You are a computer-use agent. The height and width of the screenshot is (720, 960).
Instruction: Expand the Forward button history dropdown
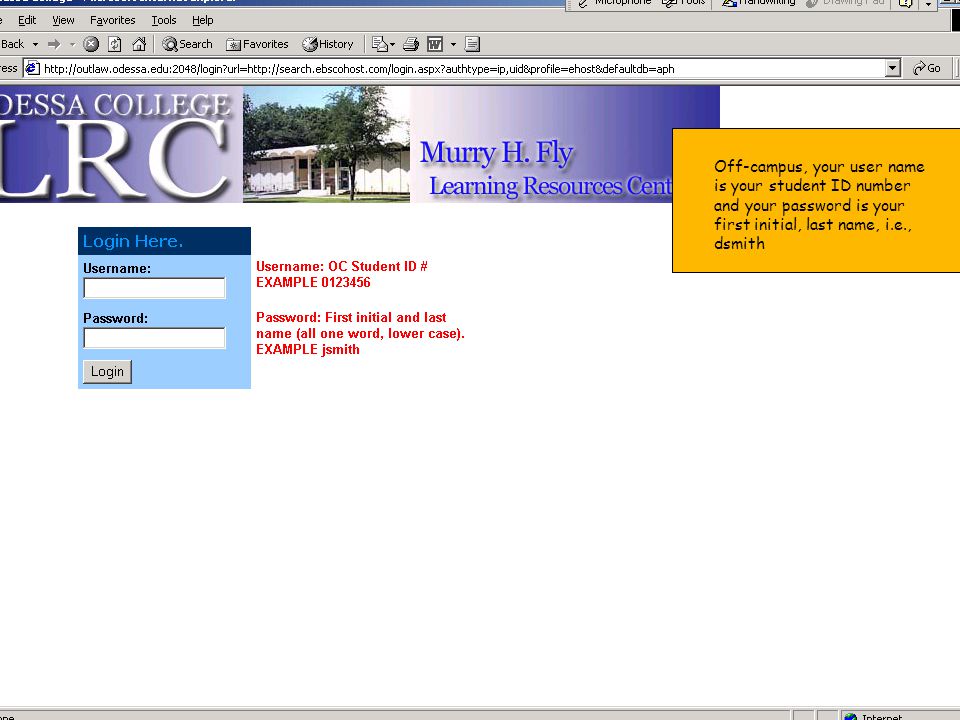click(72, 44)
